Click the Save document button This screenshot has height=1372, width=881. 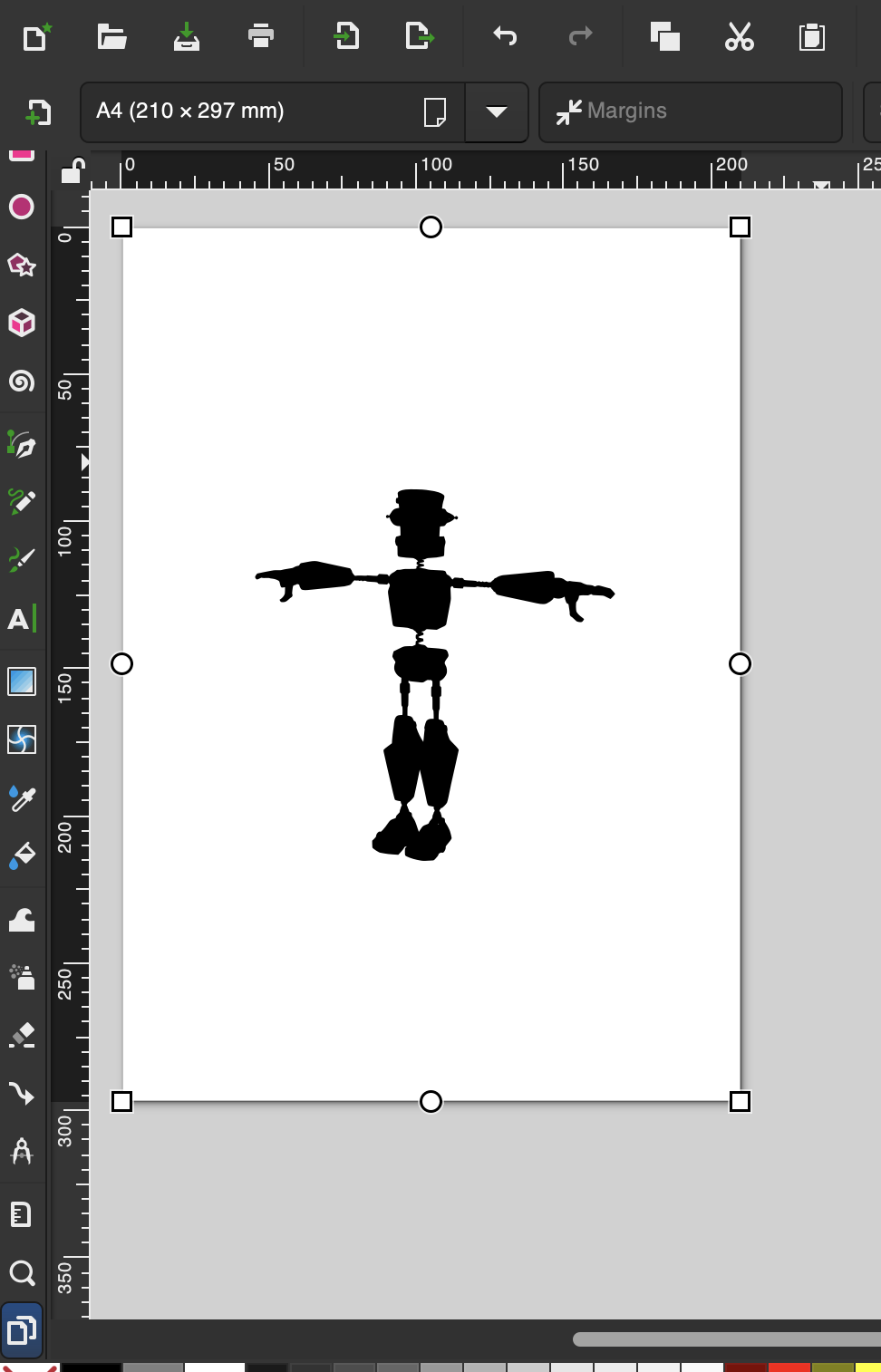(x=187, y=36)
